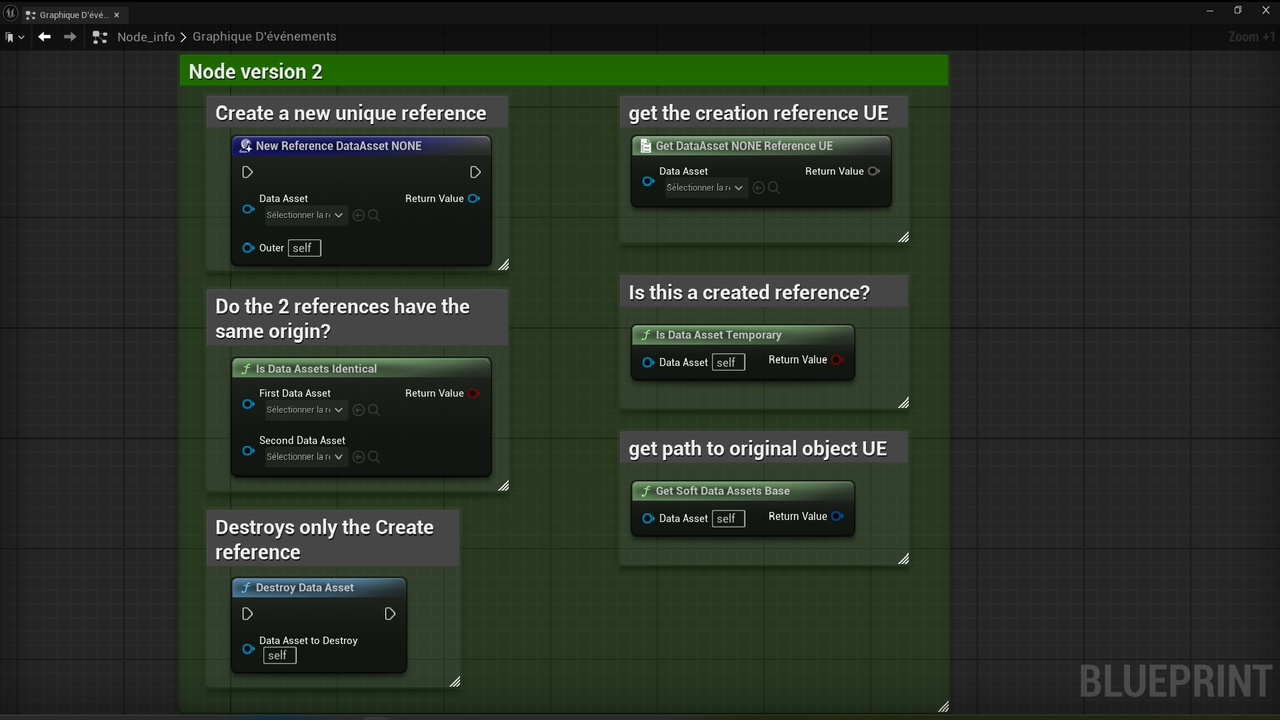Click the New Reference DataAsset NONE node title
The image size is (1280, 720).
pyautogui.click(x=338, y=146)
